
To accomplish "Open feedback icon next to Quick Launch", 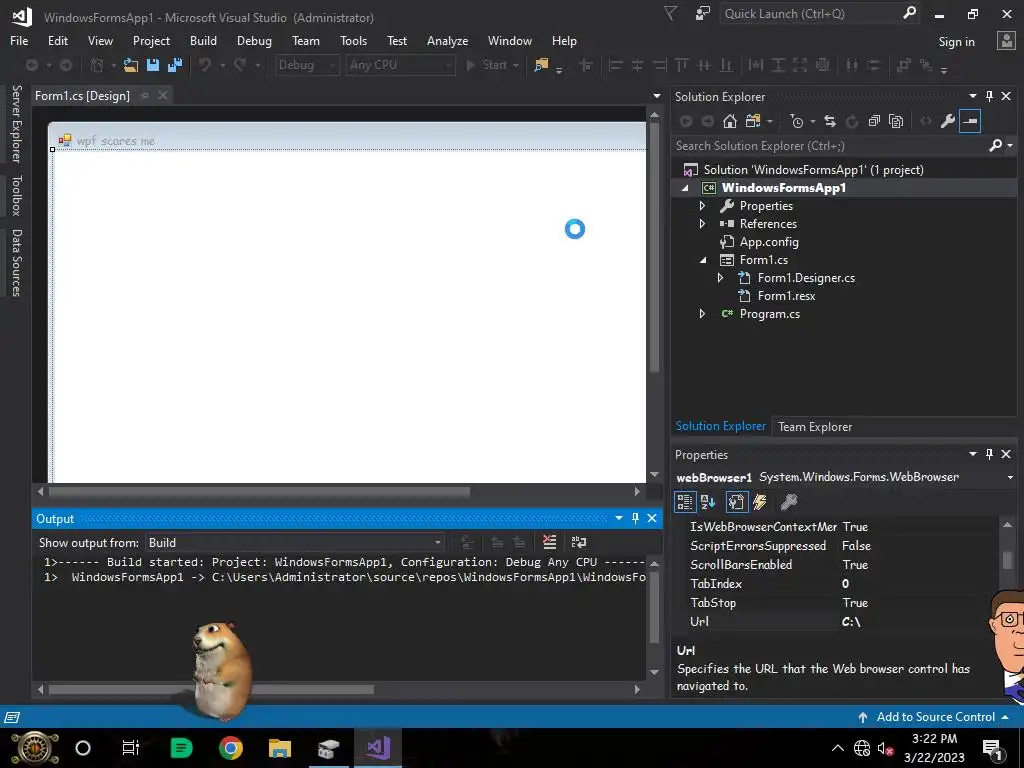I will tap(703, 13).
